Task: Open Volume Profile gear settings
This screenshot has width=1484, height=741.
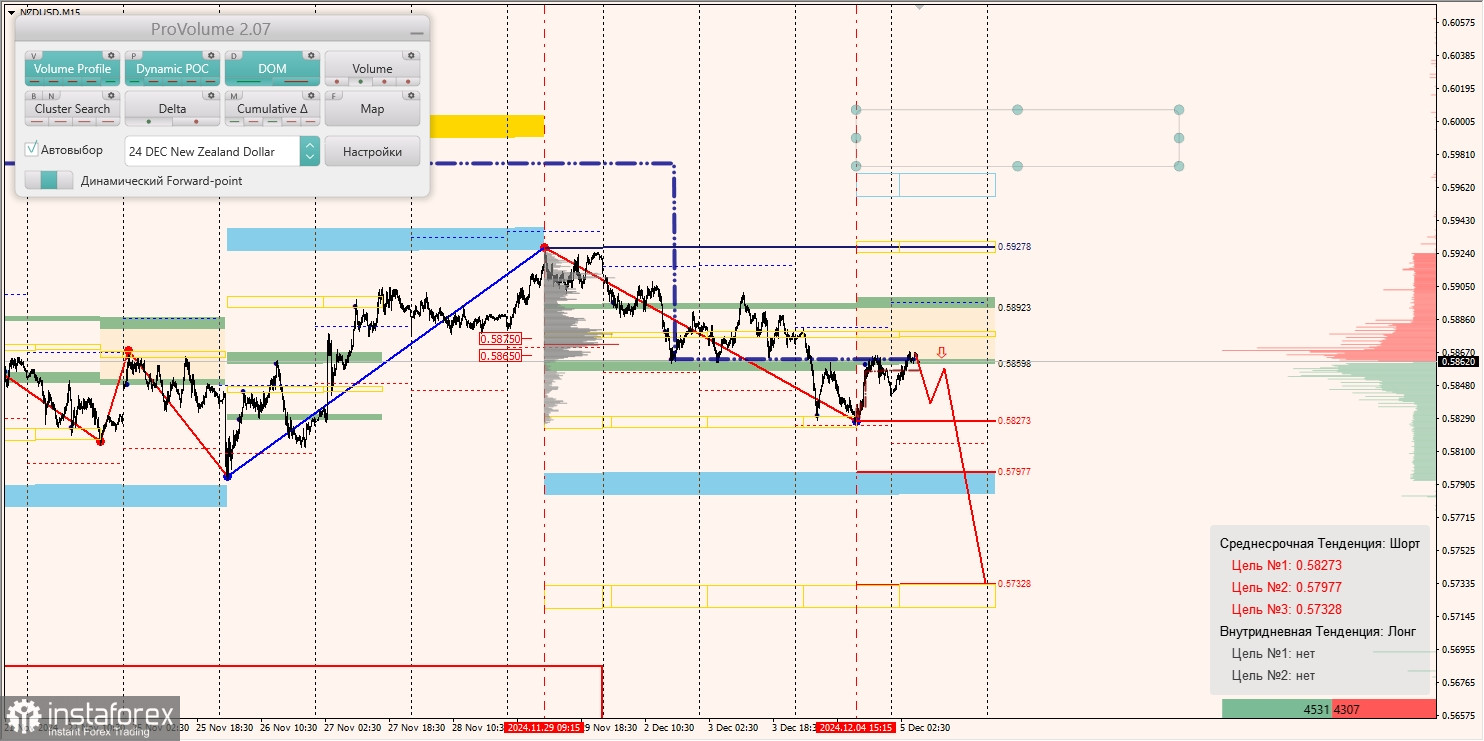Action: 111,55
